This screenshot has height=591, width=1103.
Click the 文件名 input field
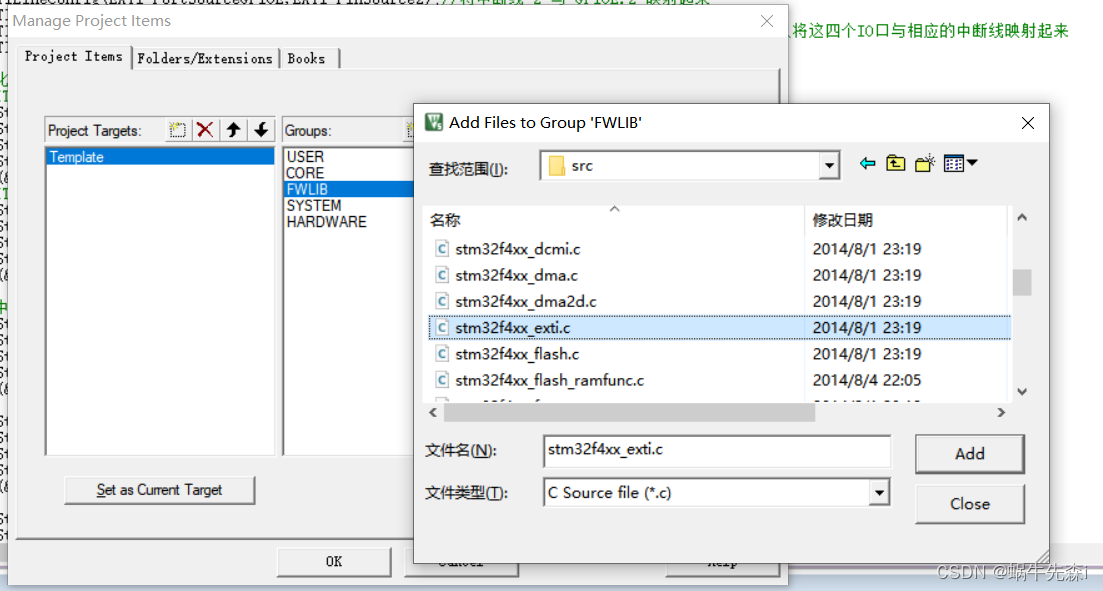click(717, 450)
